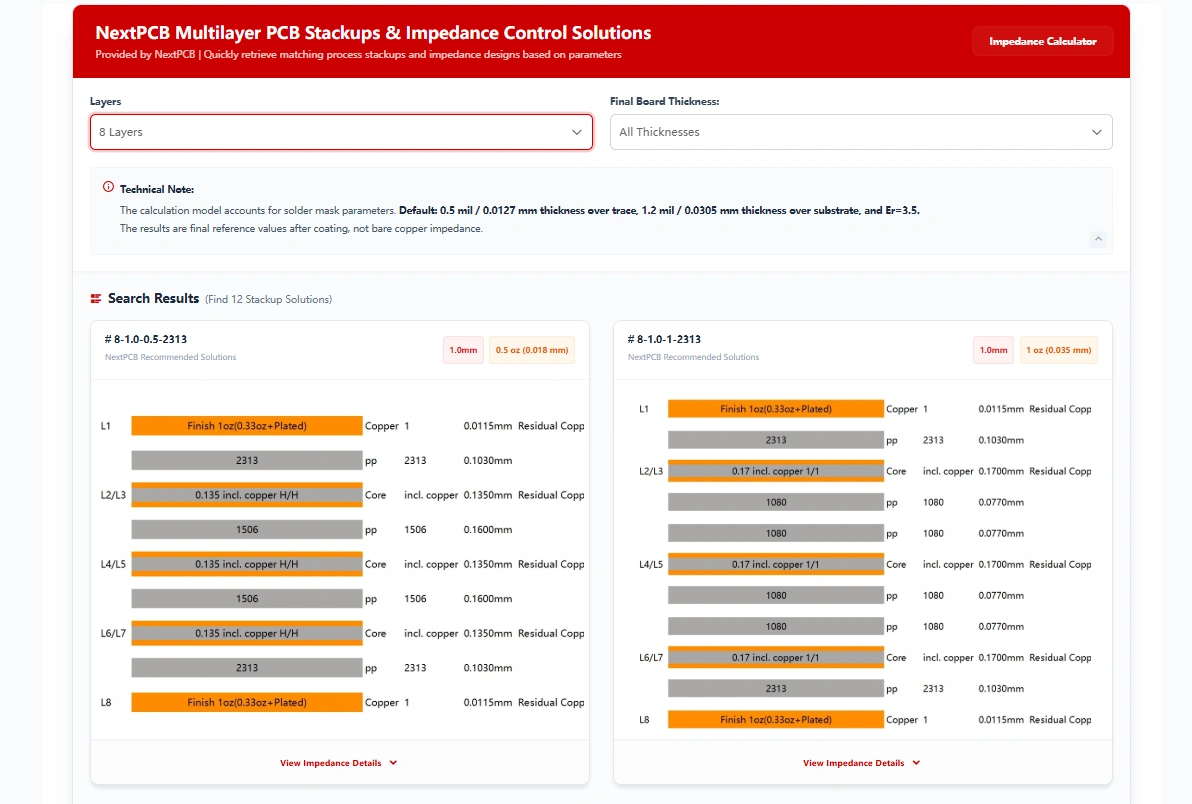Expand View Impedance Details for 8-1.0-0.5-2313
Screen dimensions: 1192x804
coord(339,763)
